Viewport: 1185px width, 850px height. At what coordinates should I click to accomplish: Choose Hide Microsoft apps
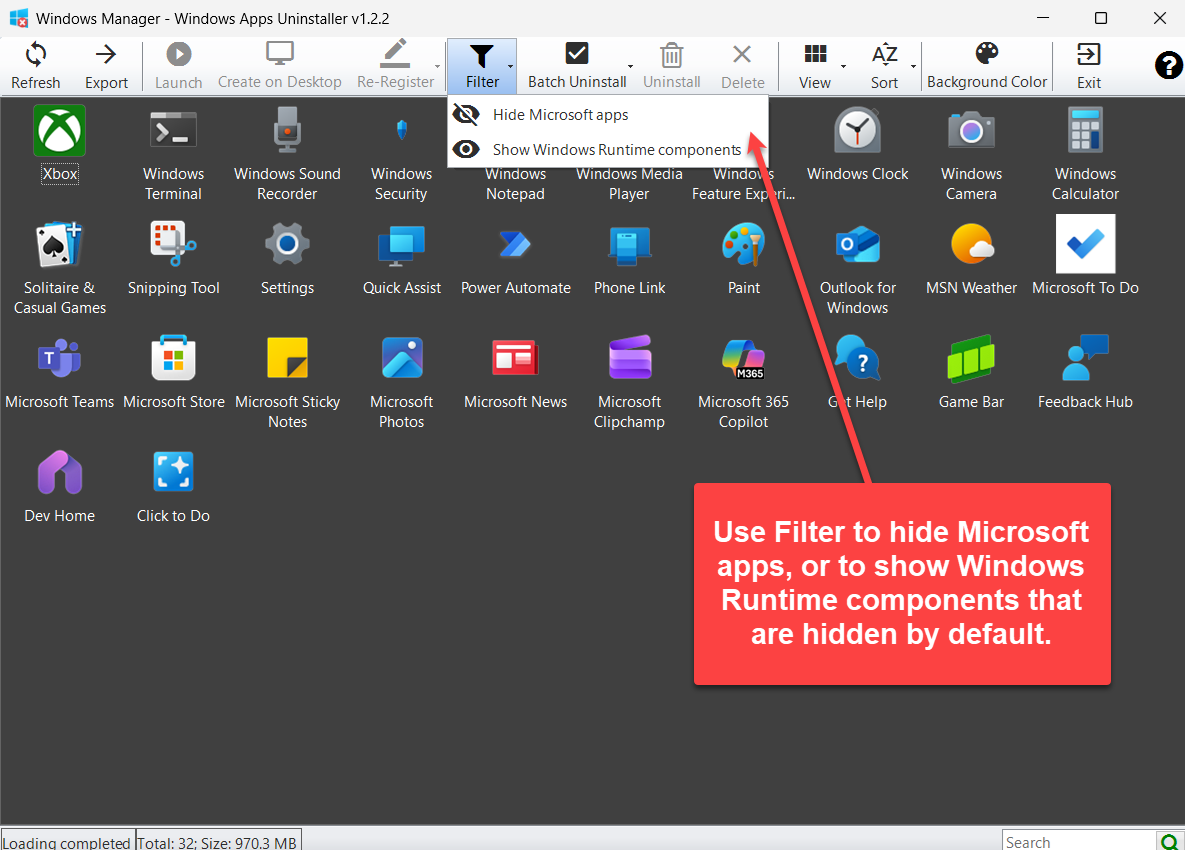608,115
